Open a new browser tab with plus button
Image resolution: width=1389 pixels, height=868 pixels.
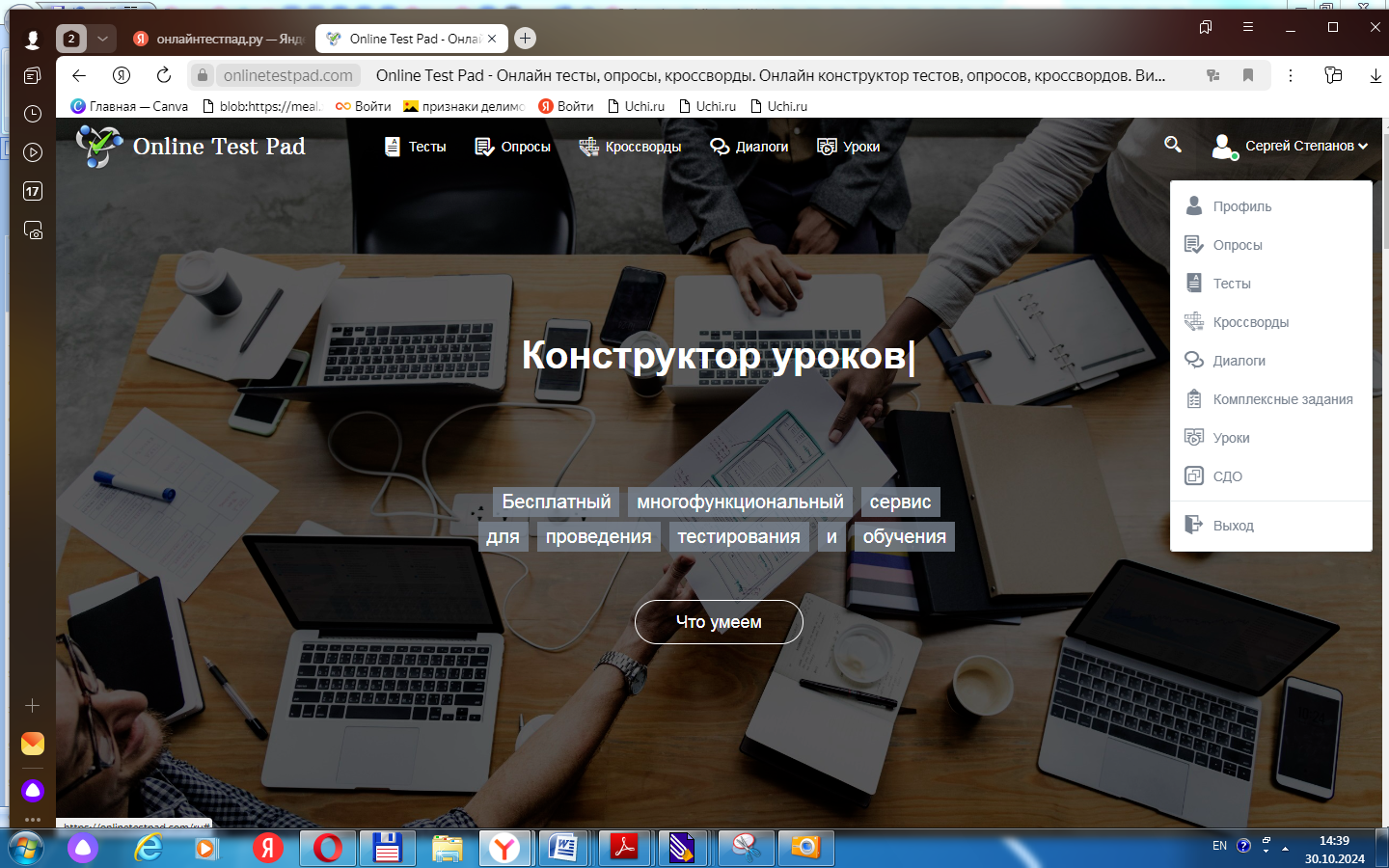coord(525,39)
